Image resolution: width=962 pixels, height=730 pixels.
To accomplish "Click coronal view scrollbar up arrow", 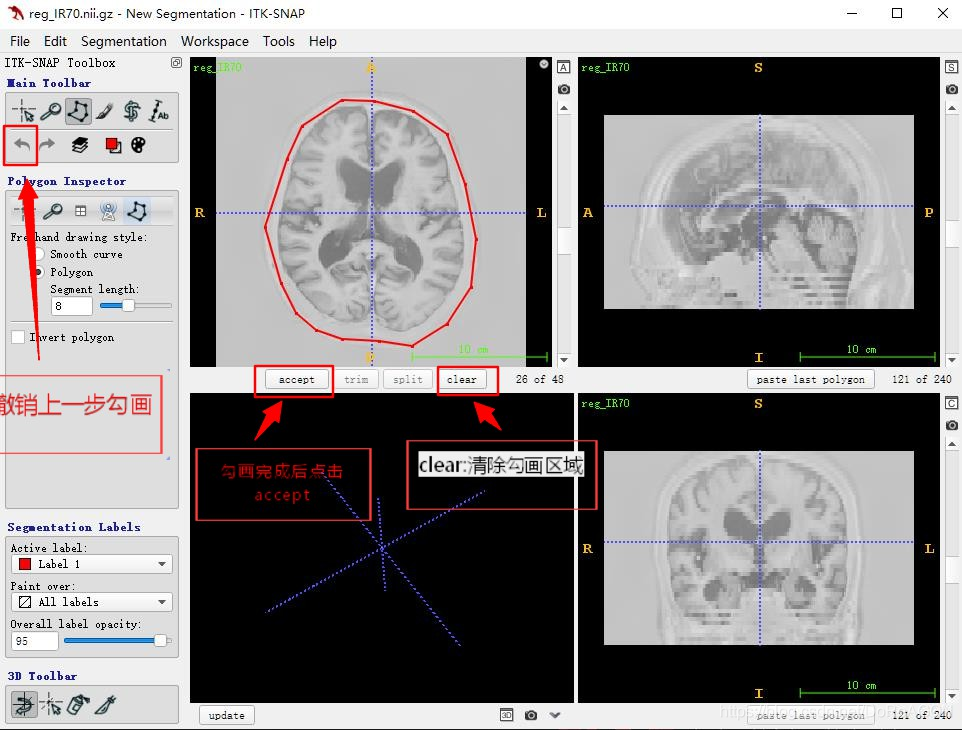I will coord(952,444).
